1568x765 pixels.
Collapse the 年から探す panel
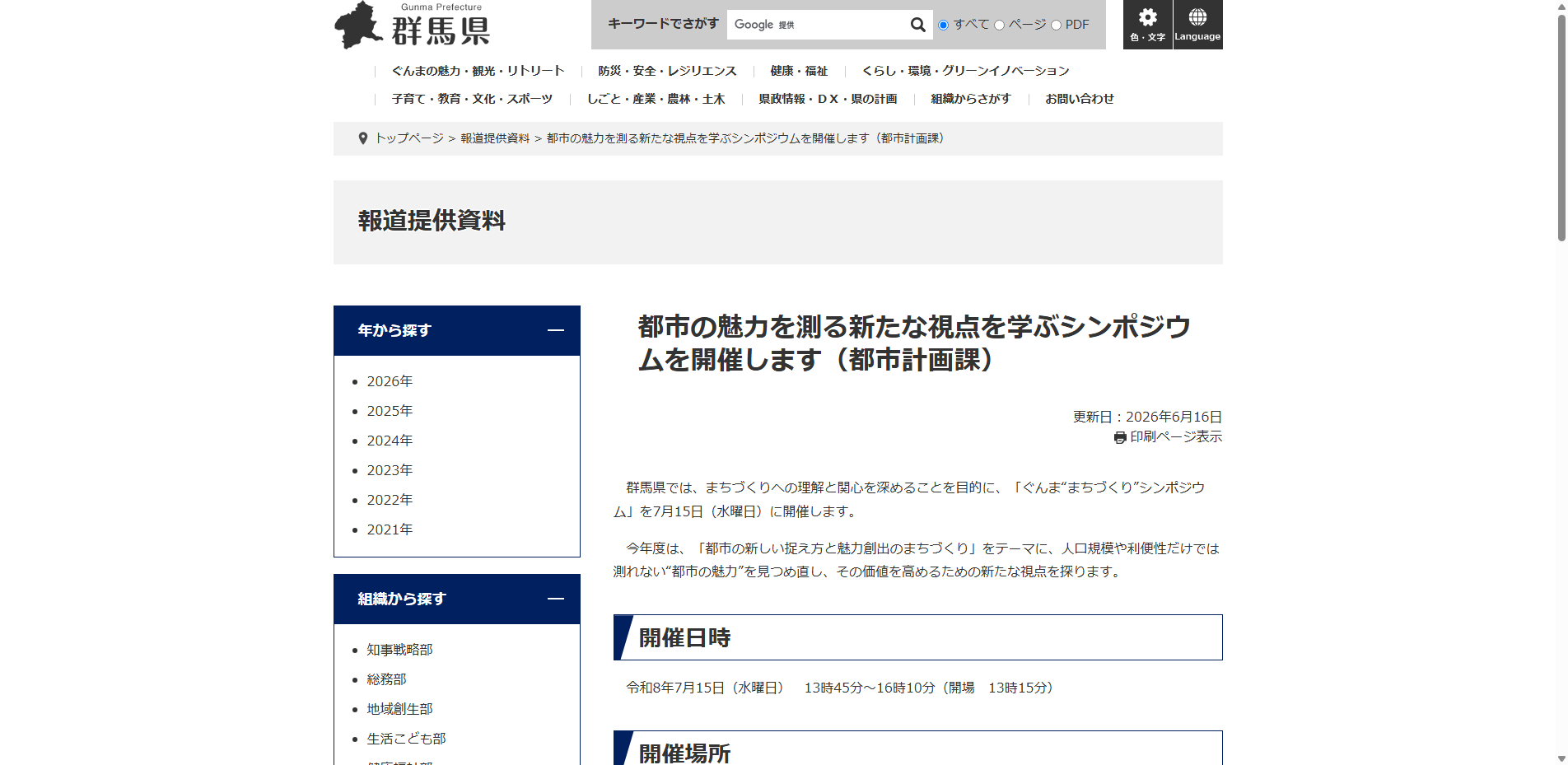coord(556,330)
